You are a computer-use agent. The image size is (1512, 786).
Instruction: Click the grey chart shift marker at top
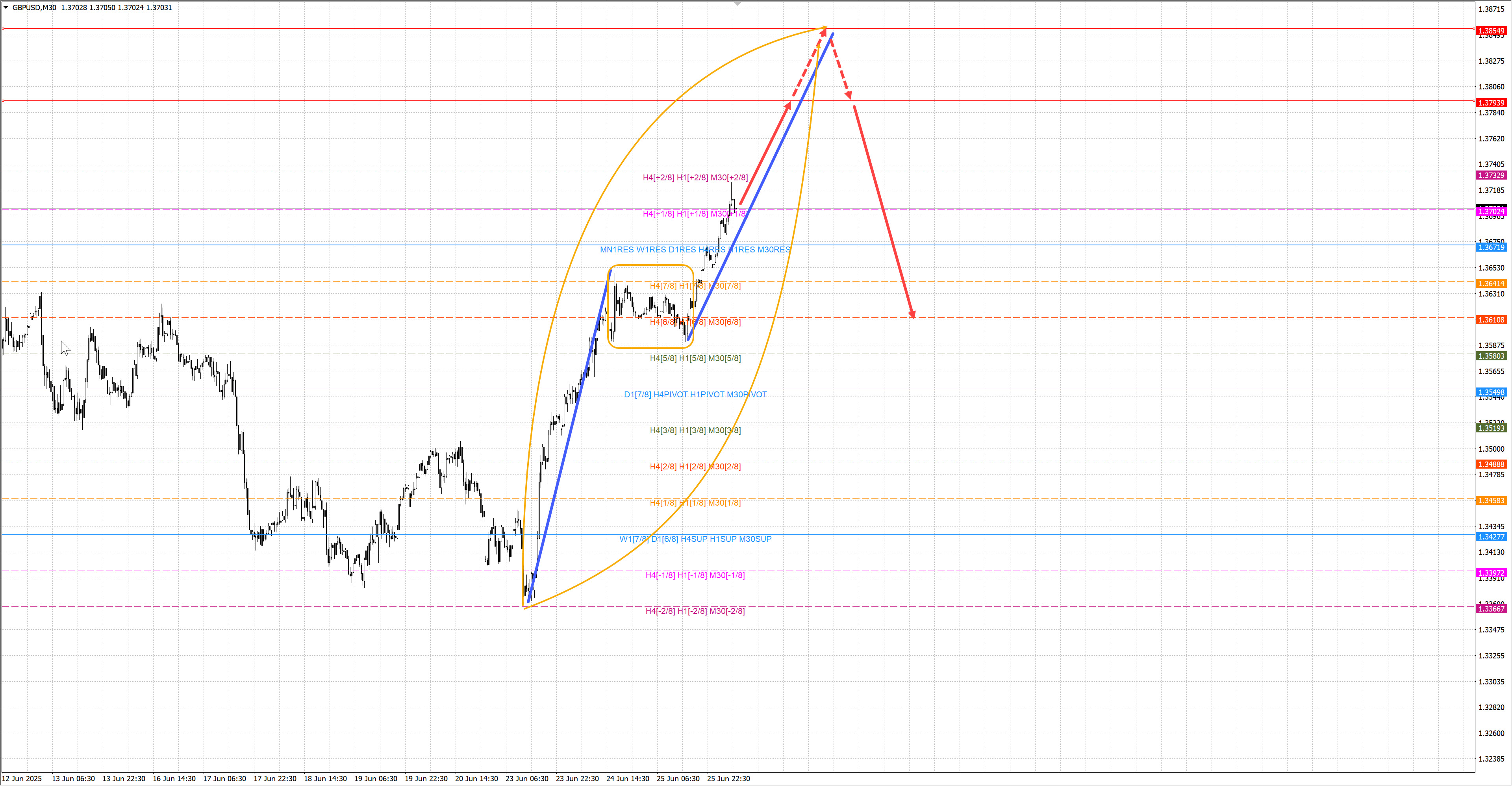pos(738,4)
